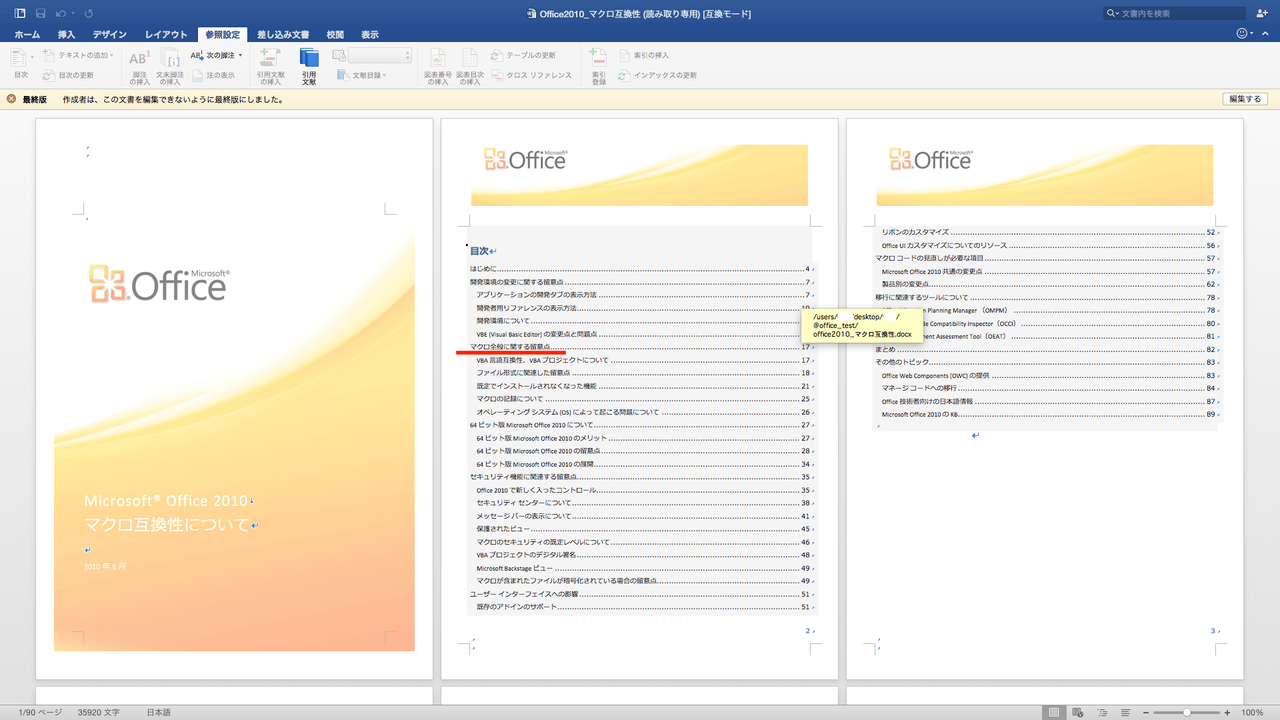Open the 目次 dropdown arrow

(32, 57)
